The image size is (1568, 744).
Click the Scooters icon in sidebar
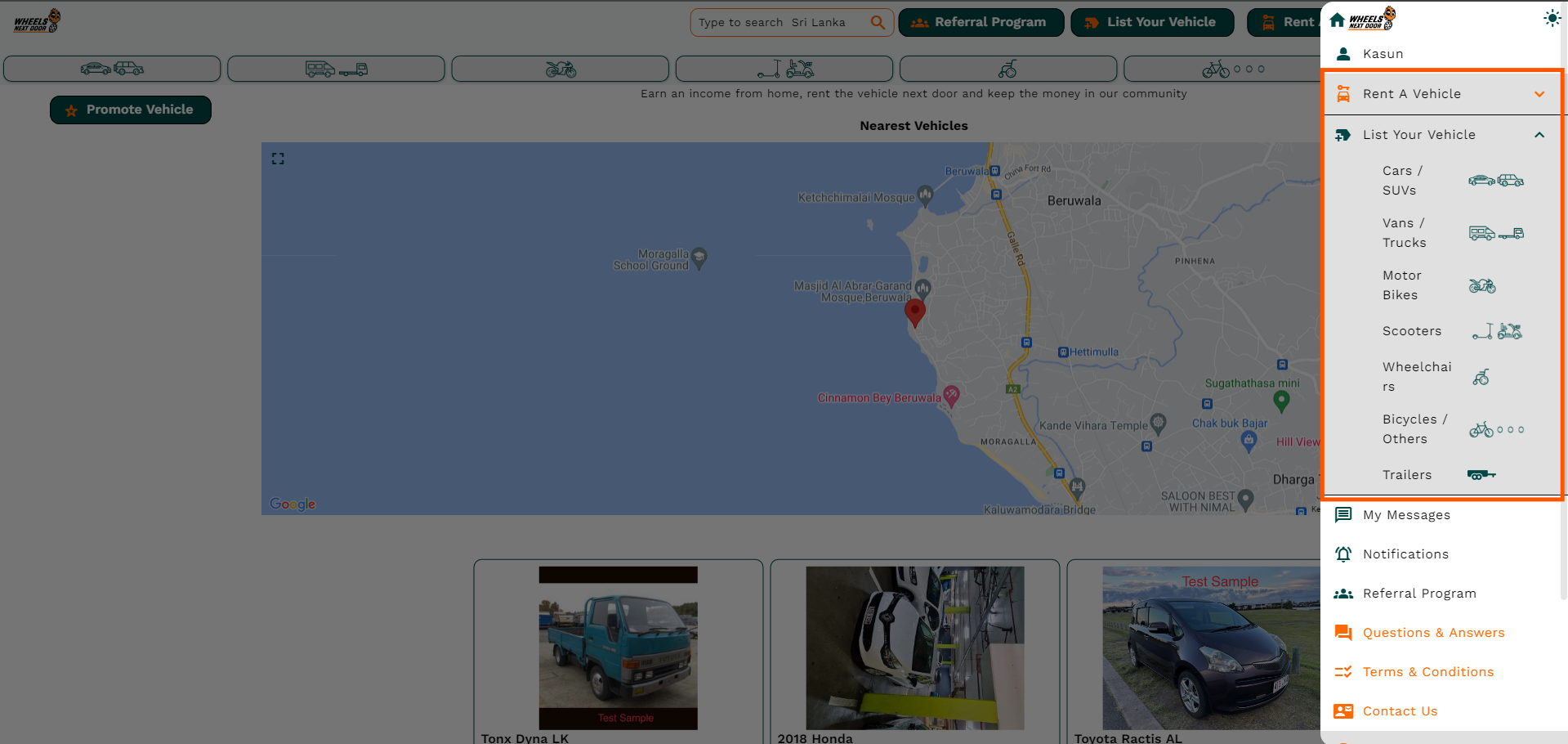[x=1496, y=331]
